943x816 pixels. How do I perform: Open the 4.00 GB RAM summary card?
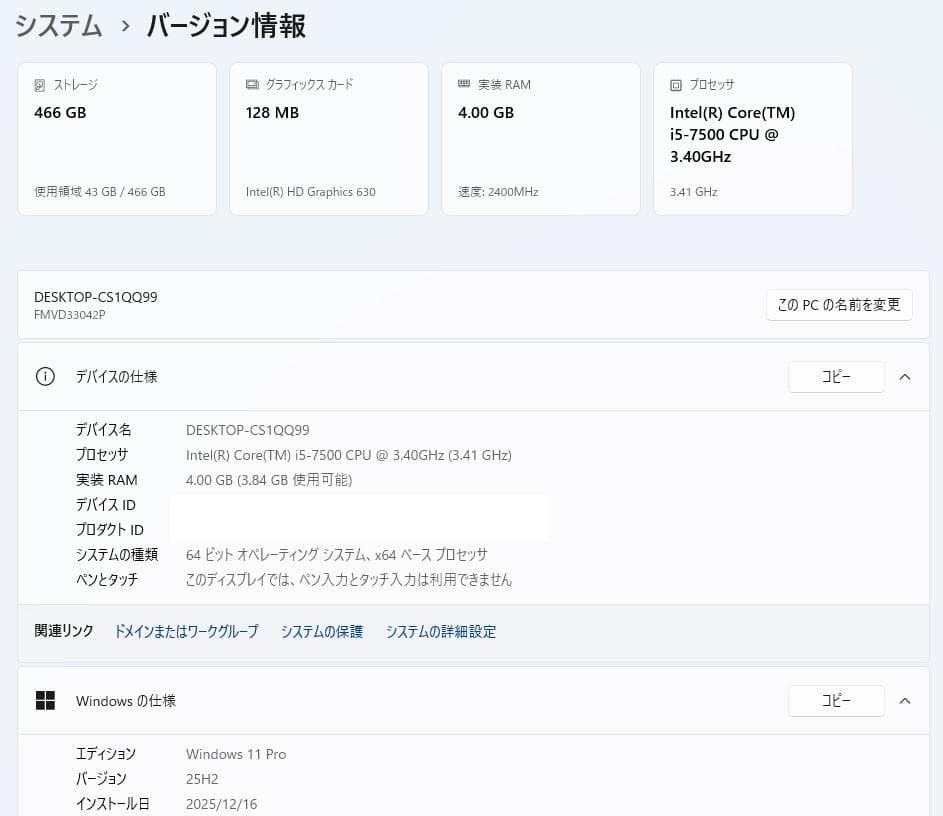[540, 138]
